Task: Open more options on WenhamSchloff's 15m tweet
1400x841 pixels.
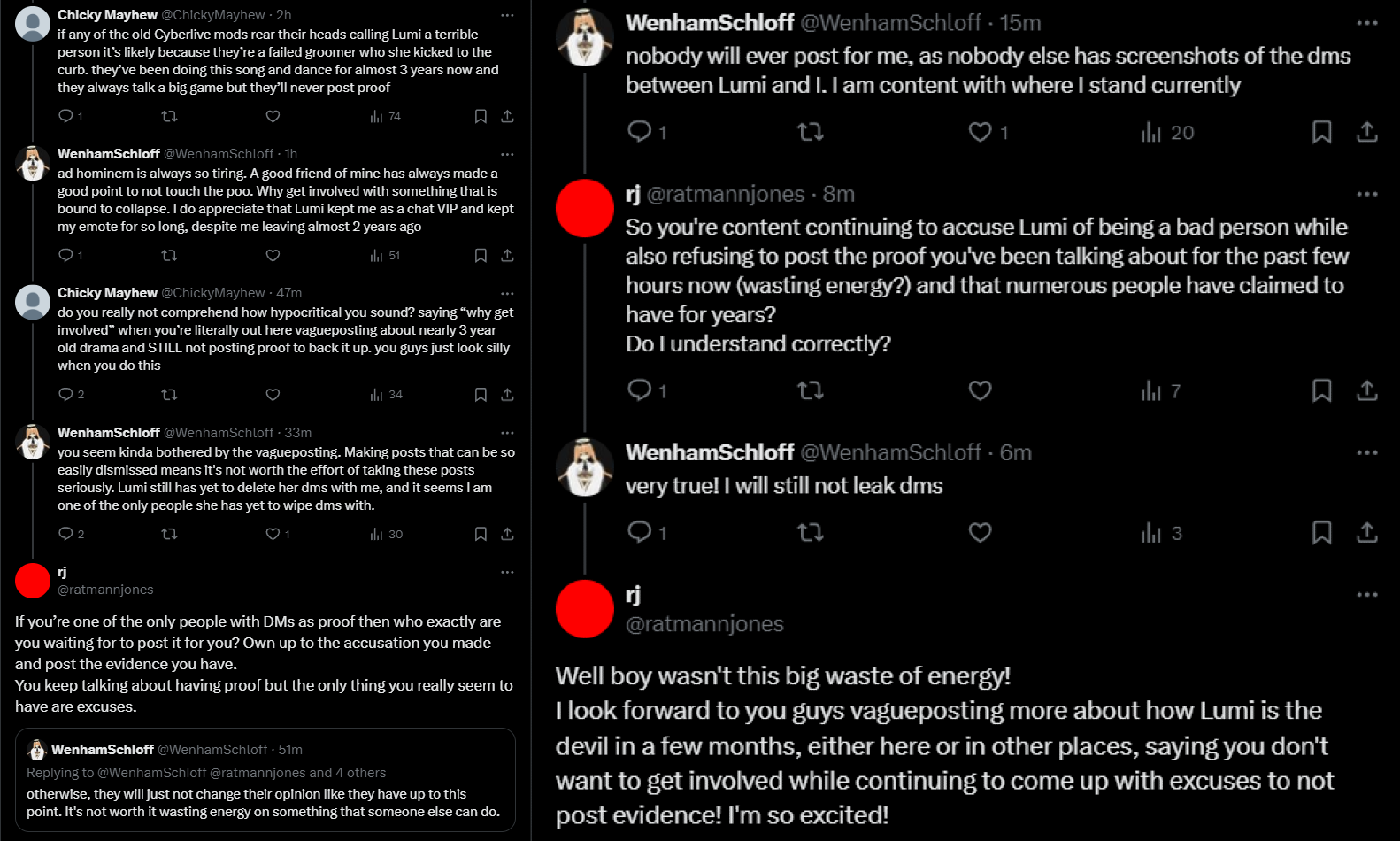Action: pyautogui.click(x=1366, y=23)
